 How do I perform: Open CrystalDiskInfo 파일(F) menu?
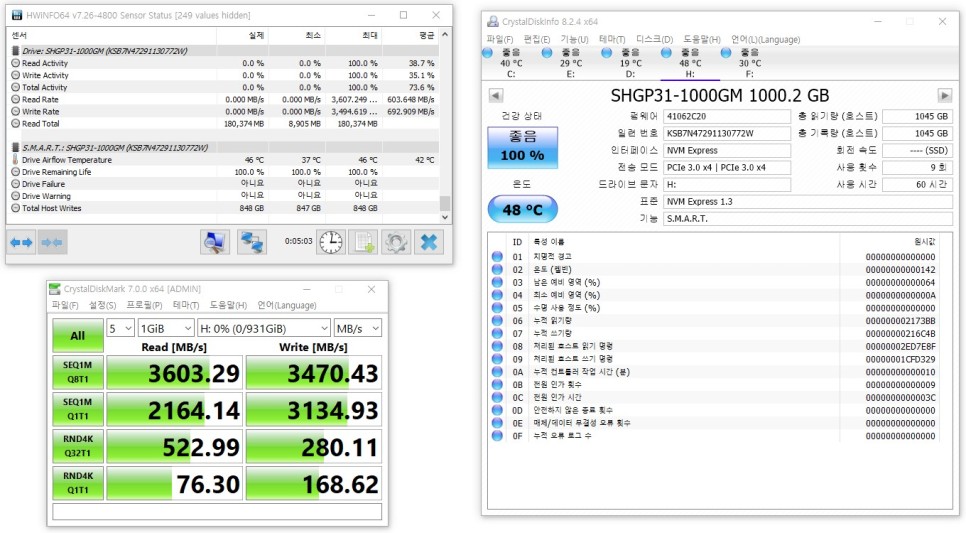click(x=500, y=39)
